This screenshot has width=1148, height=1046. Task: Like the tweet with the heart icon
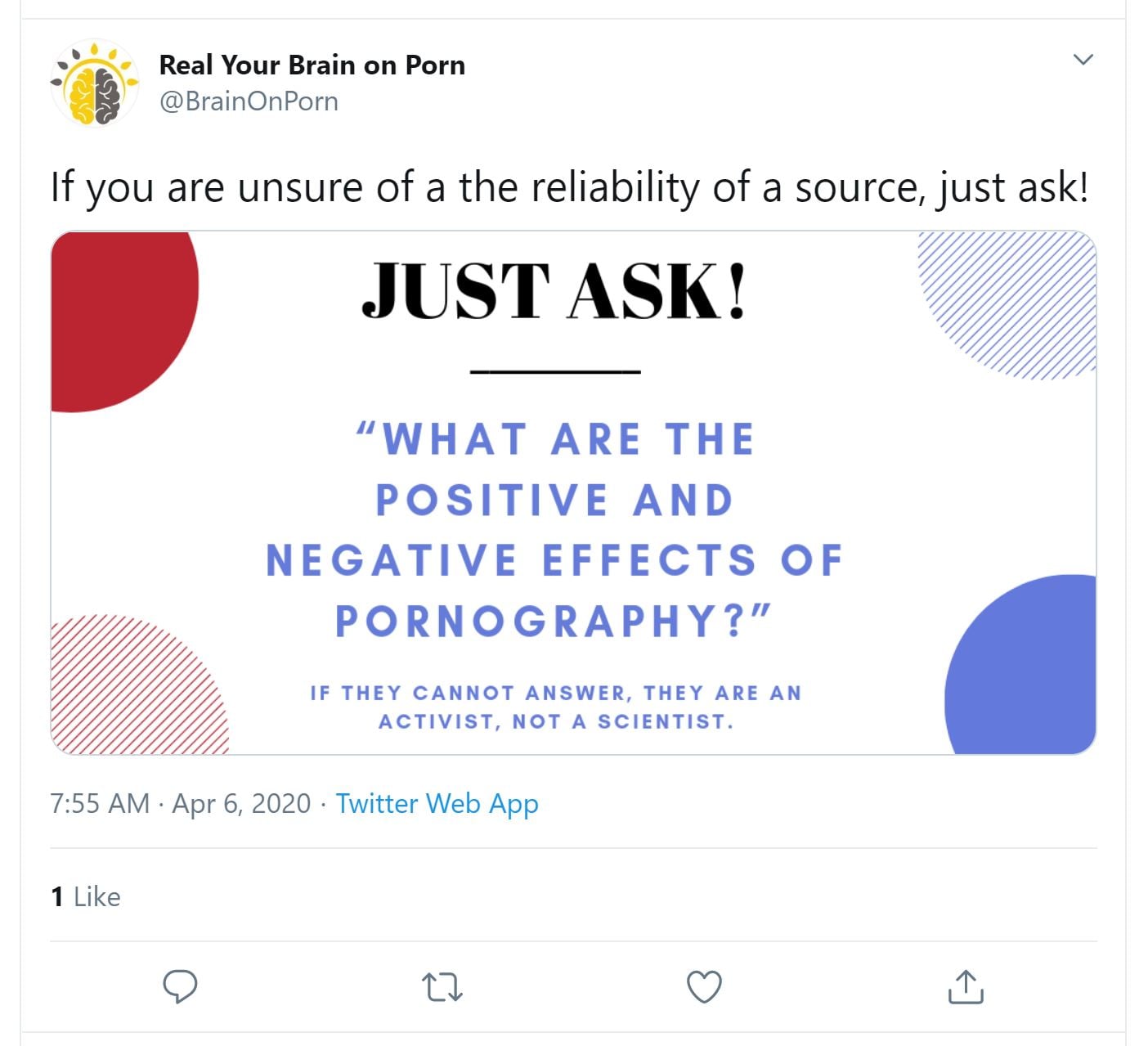click(704, 986)
